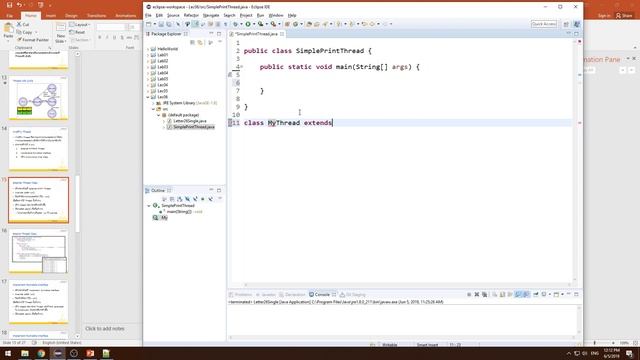The width and height of the screenshot is (640, 360).
Task: Click 'Click to add notes' in PowerPoint
Action: tap(104, 329)
